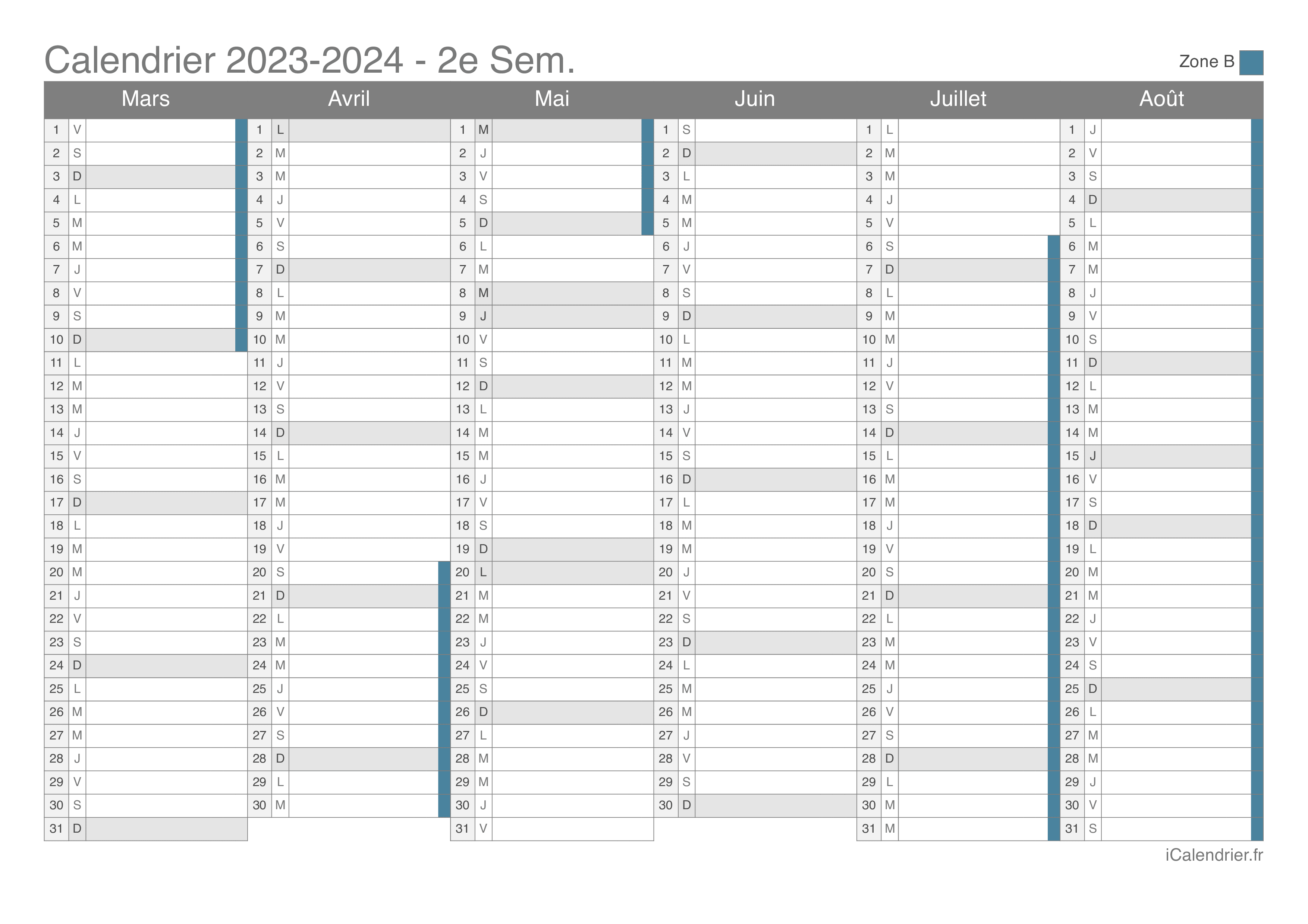Click the Mars 31 D row

click(146, 829)
